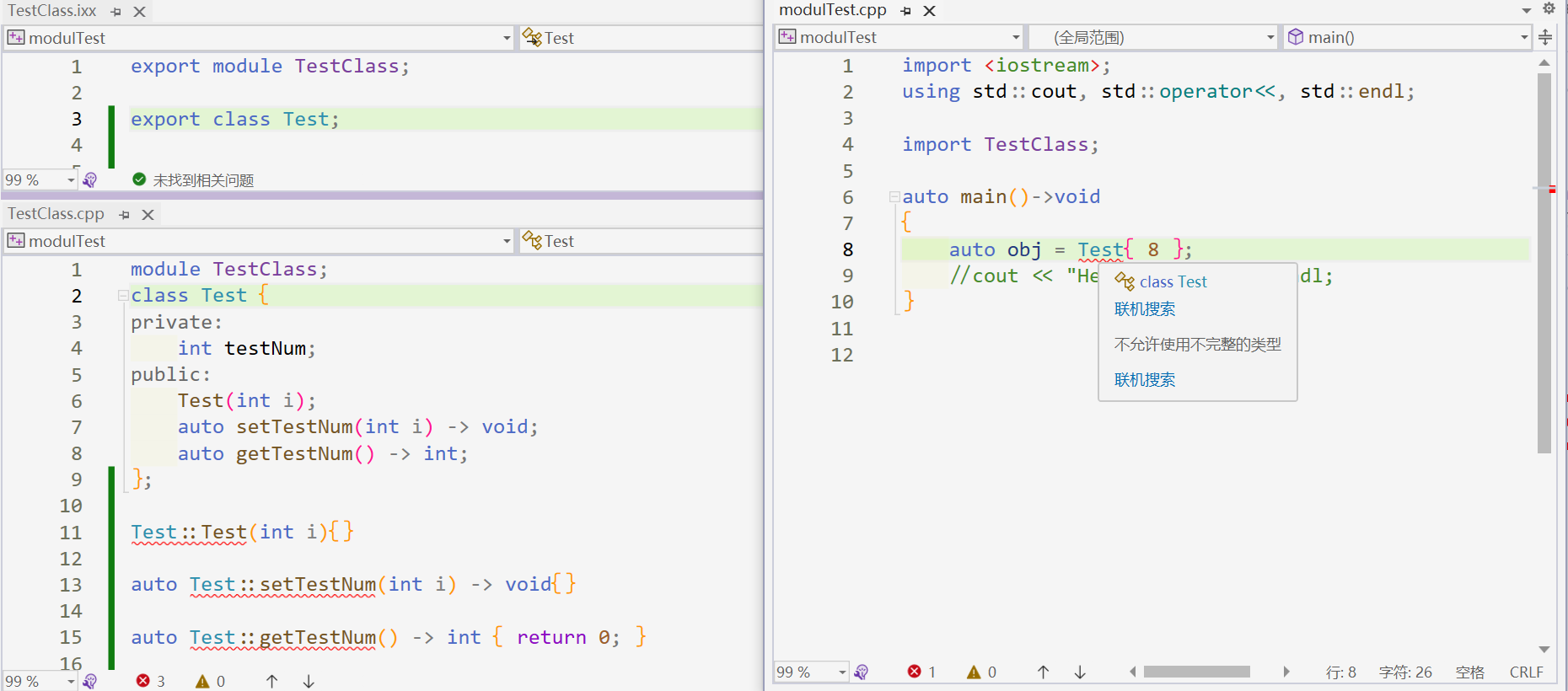The height and width of the screenshot is (691, 1568).
Task: Go to next issue in TestClass.cpp pane
Action: [309, 681]
